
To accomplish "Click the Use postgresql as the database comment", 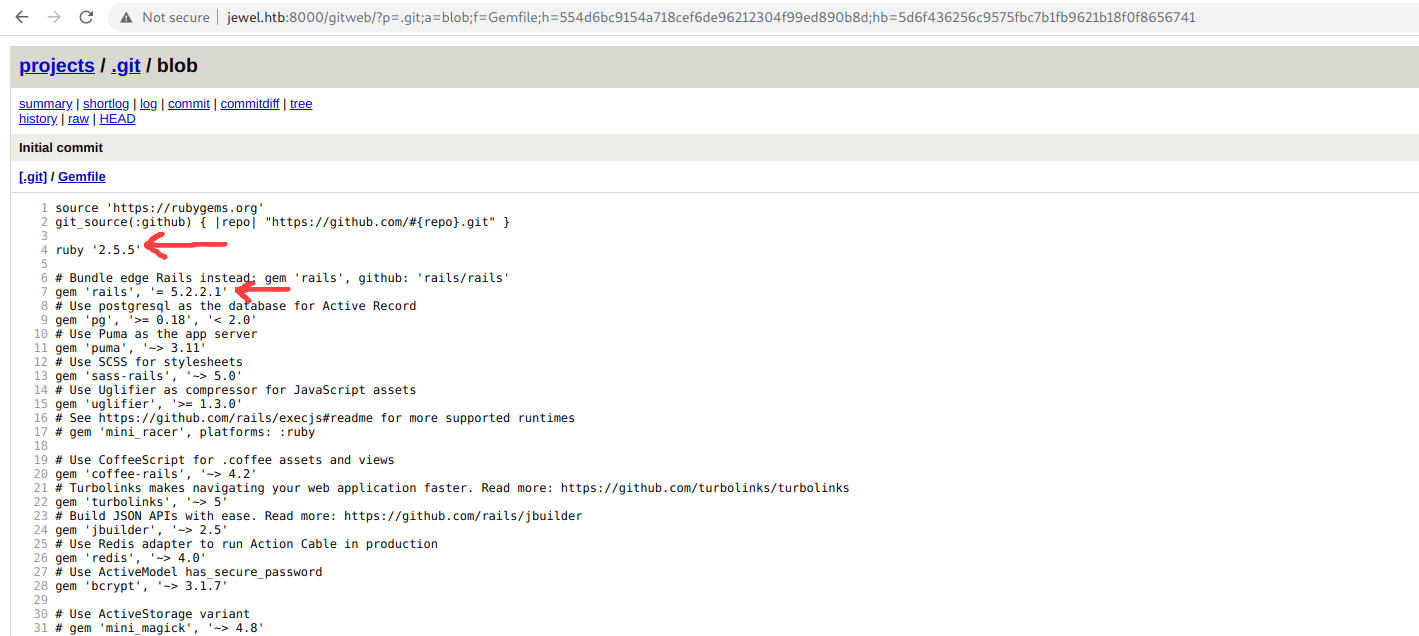I will pos(236,306).
